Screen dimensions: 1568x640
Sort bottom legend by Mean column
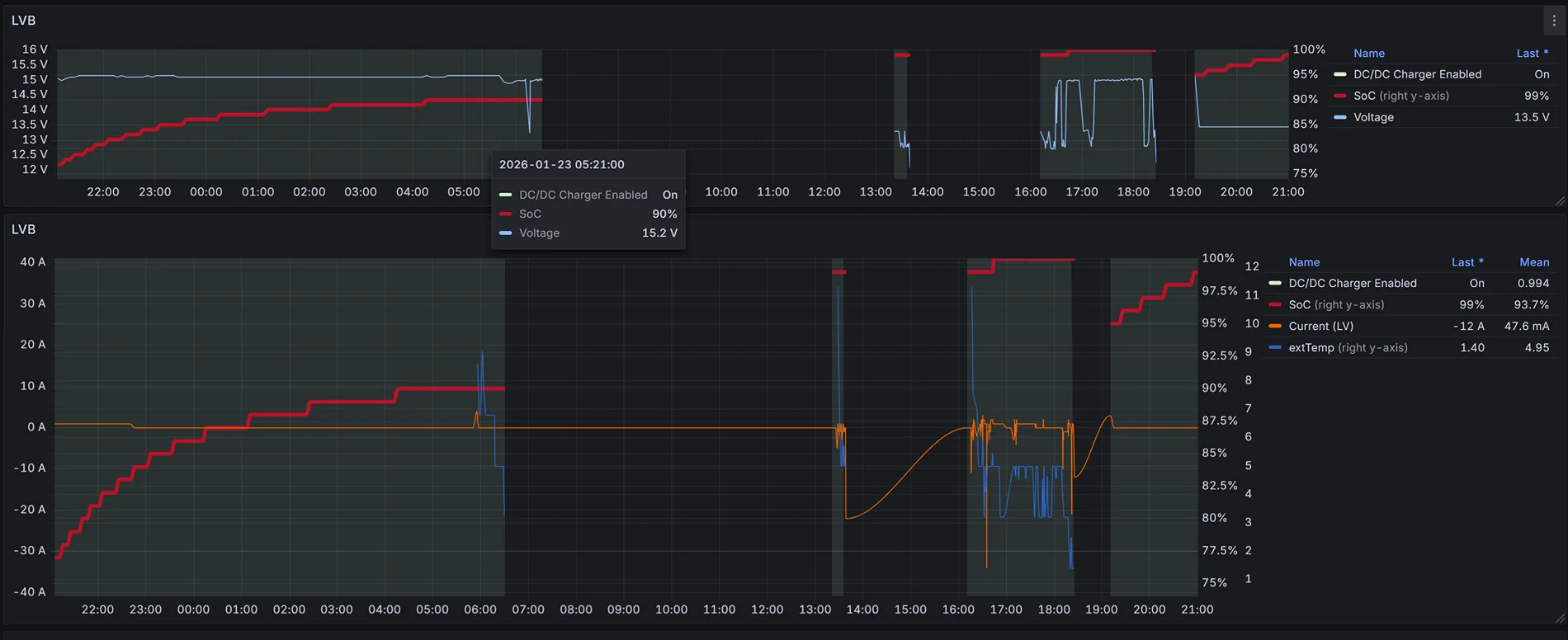click(1534, 262)
